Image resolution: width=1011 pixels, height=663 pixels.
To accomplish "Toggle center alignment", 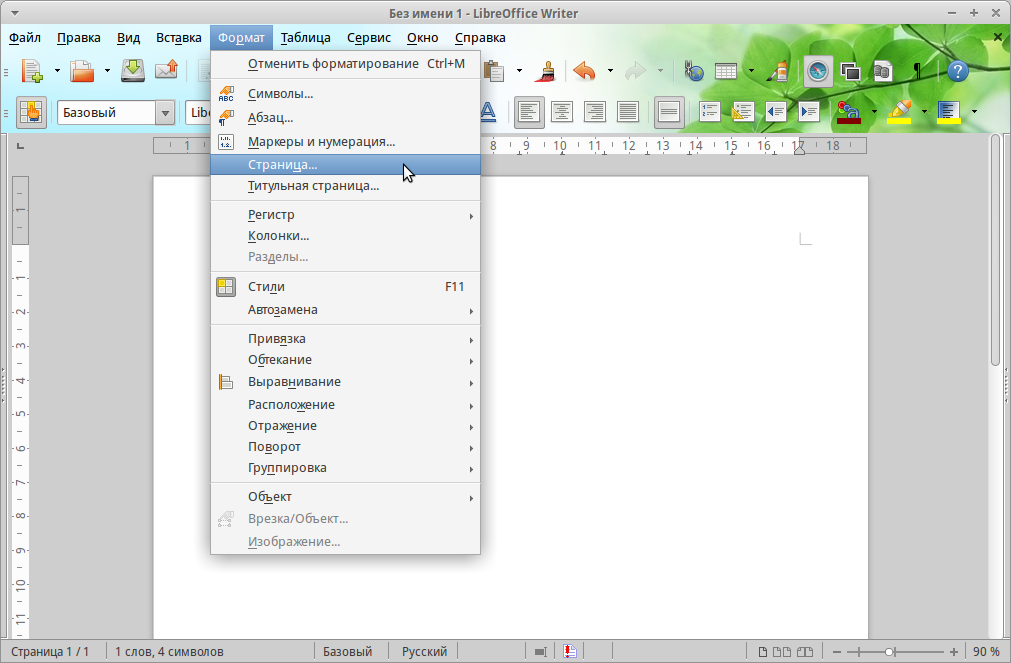I will 562,112.
